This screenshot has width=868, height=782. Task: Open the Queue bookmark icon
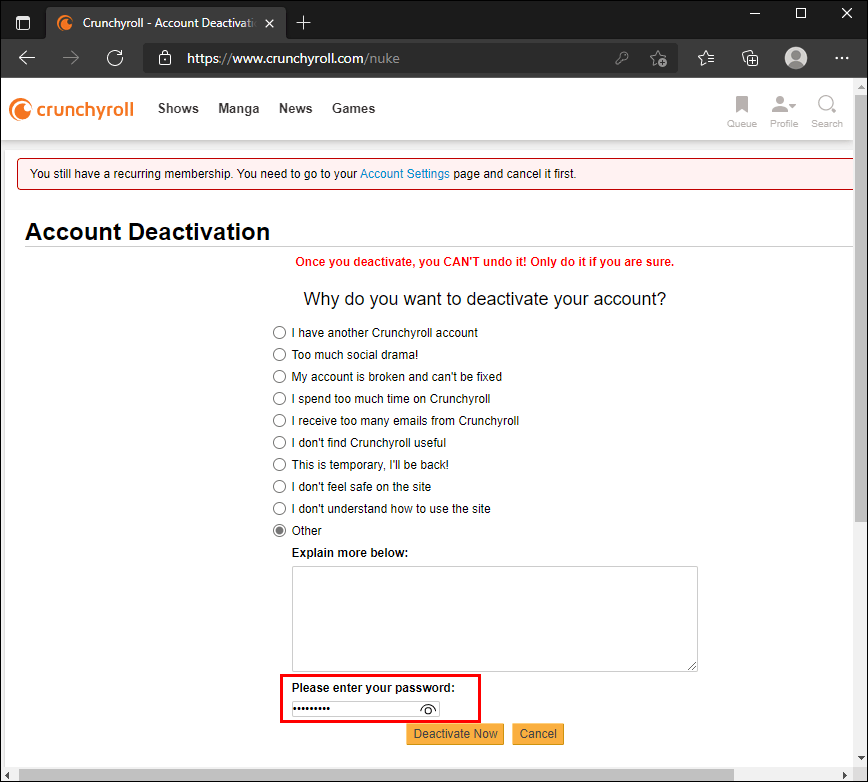pyautogui.click(x=742, y=112)
